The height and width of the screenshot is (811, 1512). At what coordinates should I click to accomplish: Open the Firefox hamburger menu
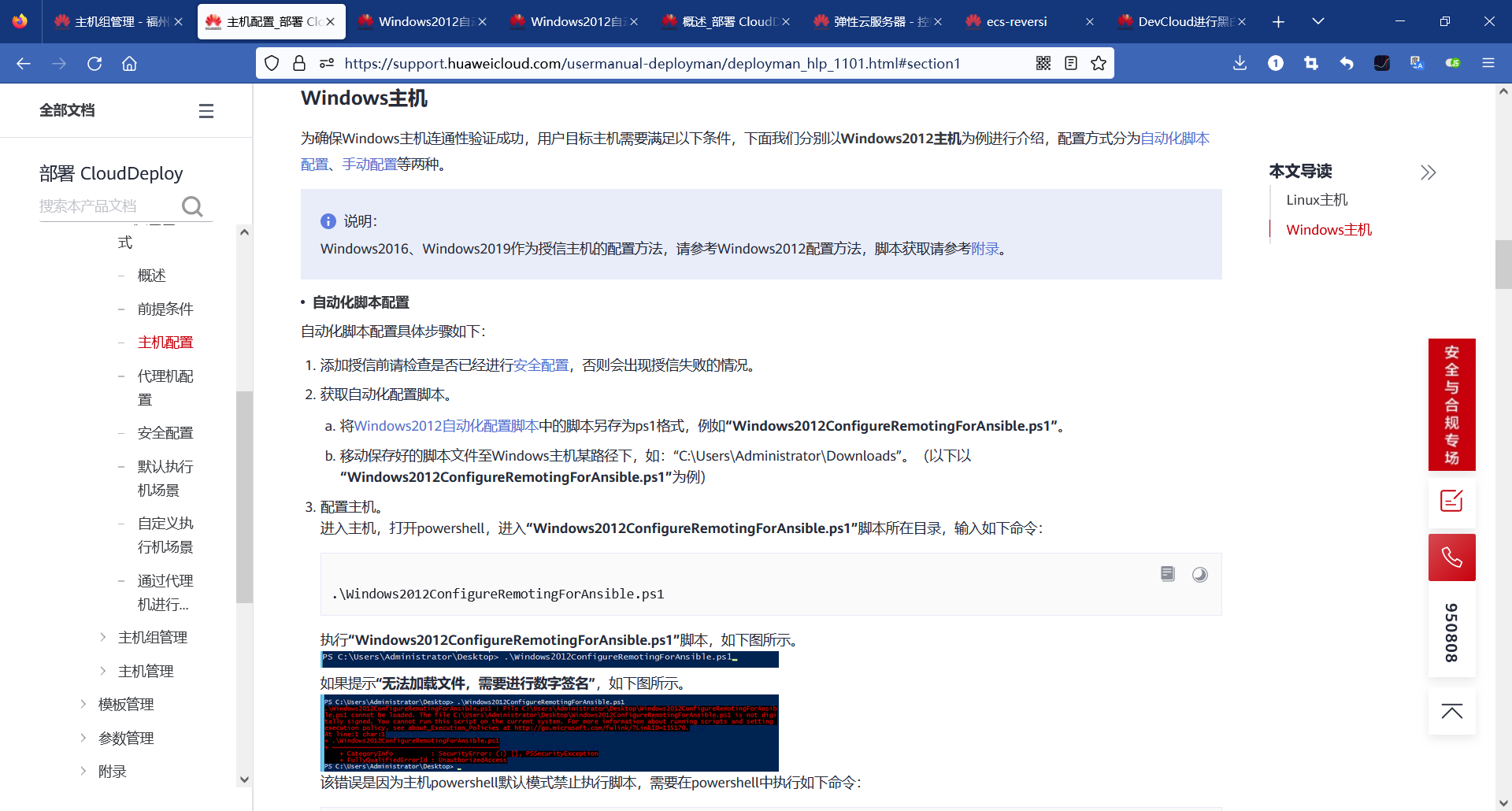click(x=1489, y=63)
